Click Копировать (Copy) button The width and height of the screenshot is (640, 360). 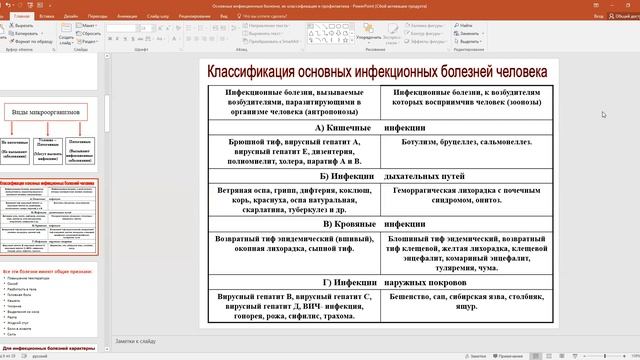(25, 33)
